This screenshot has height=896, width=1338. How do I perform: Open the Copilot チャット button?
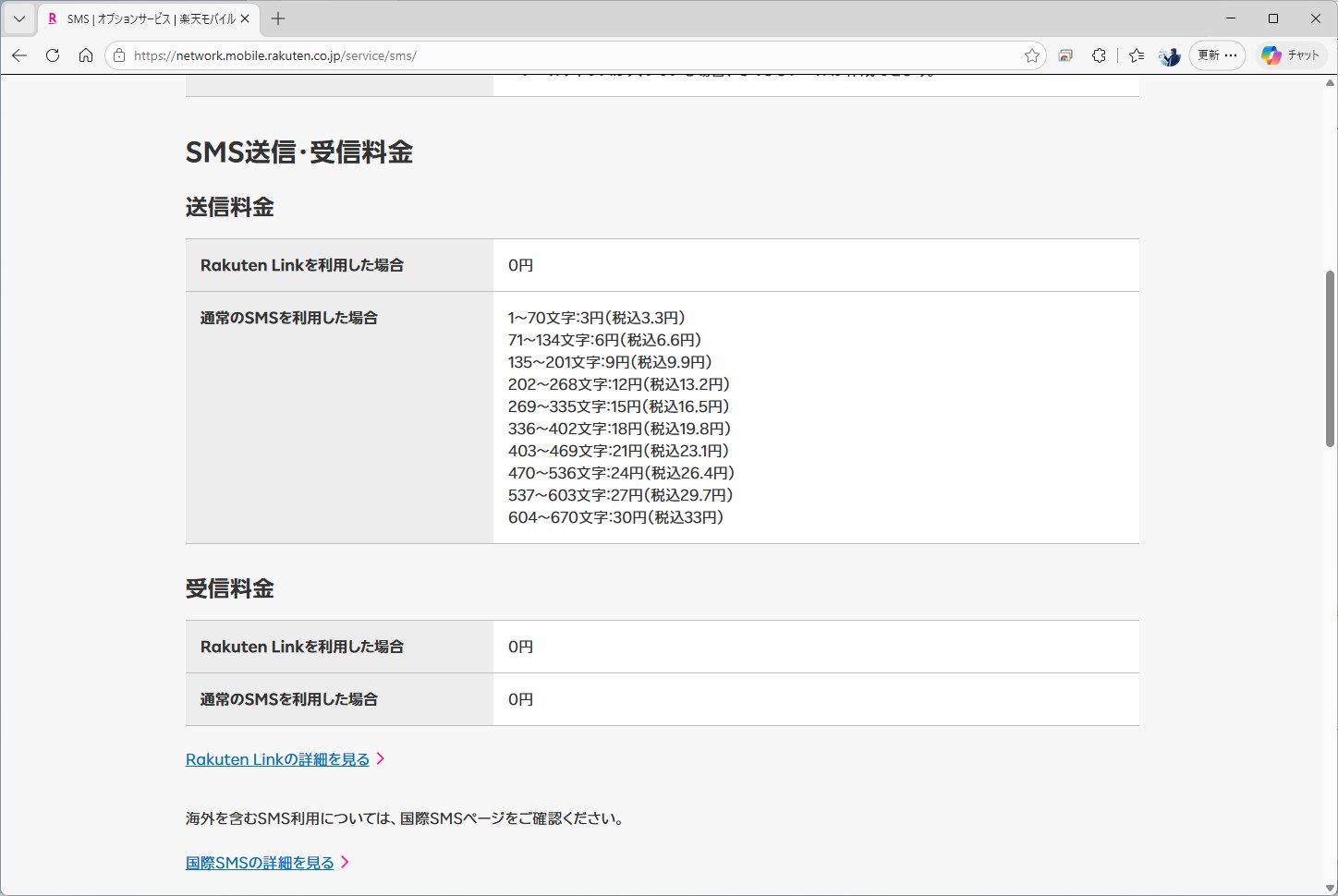click(x=1291, y=55)
